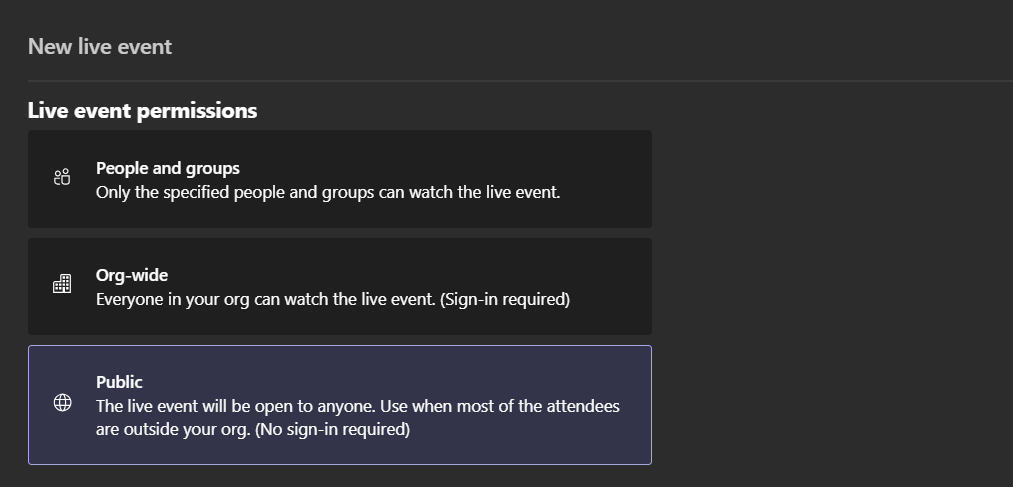Click the "People and groups" option title
This screenshot has width=1013, height=487.
pos(167,168)
